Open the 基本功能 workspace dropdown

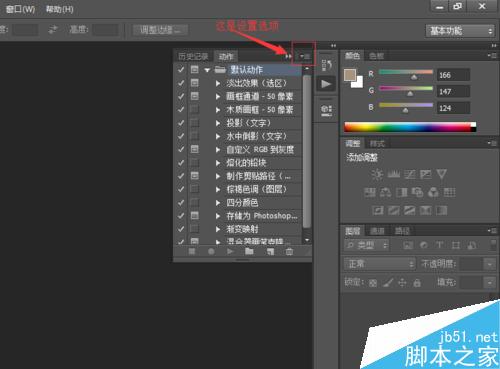pos(460,31)
